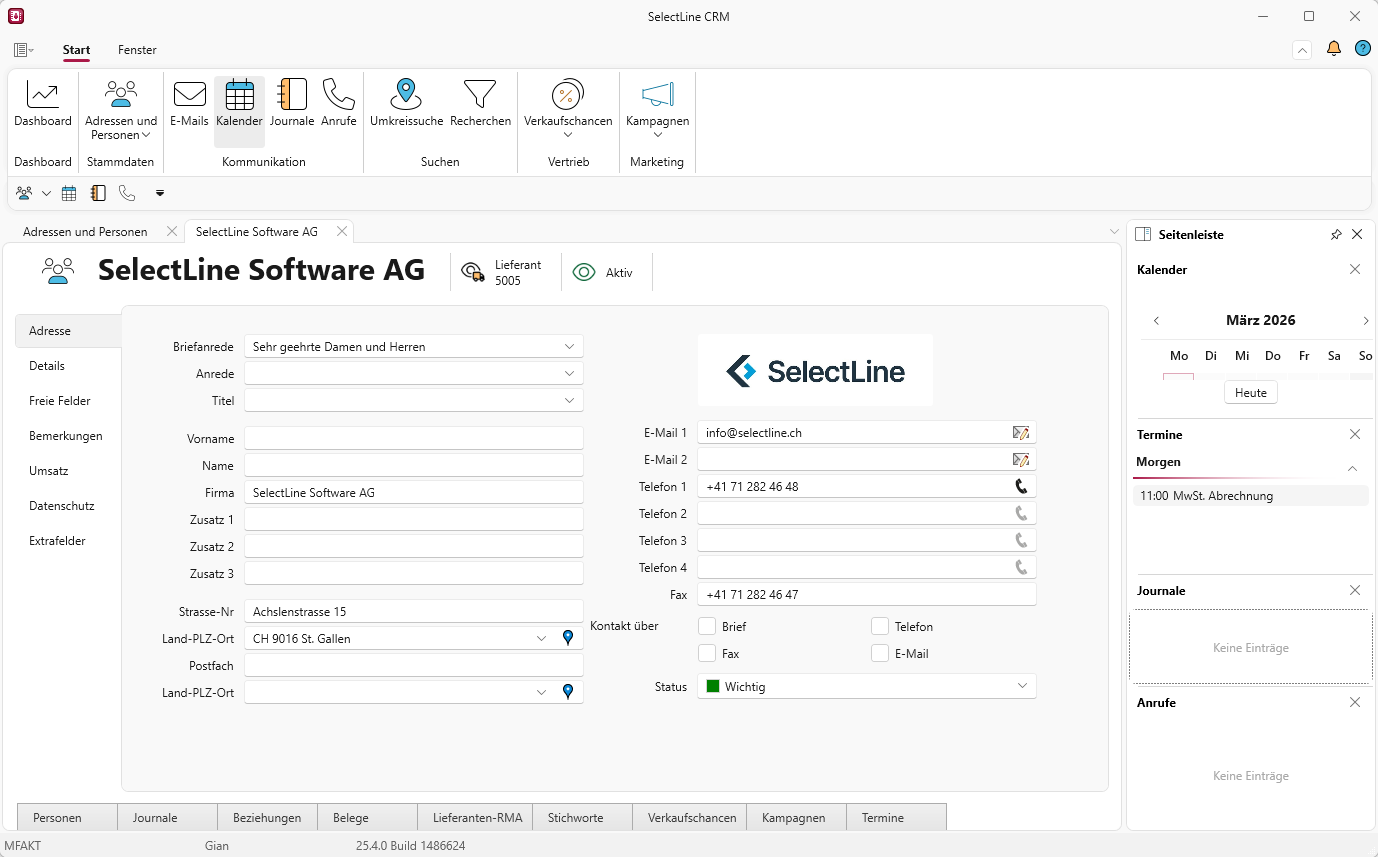Tick the E-Mail contact checkbox
Screen dimensions: 1378x857
click(880, 654)
